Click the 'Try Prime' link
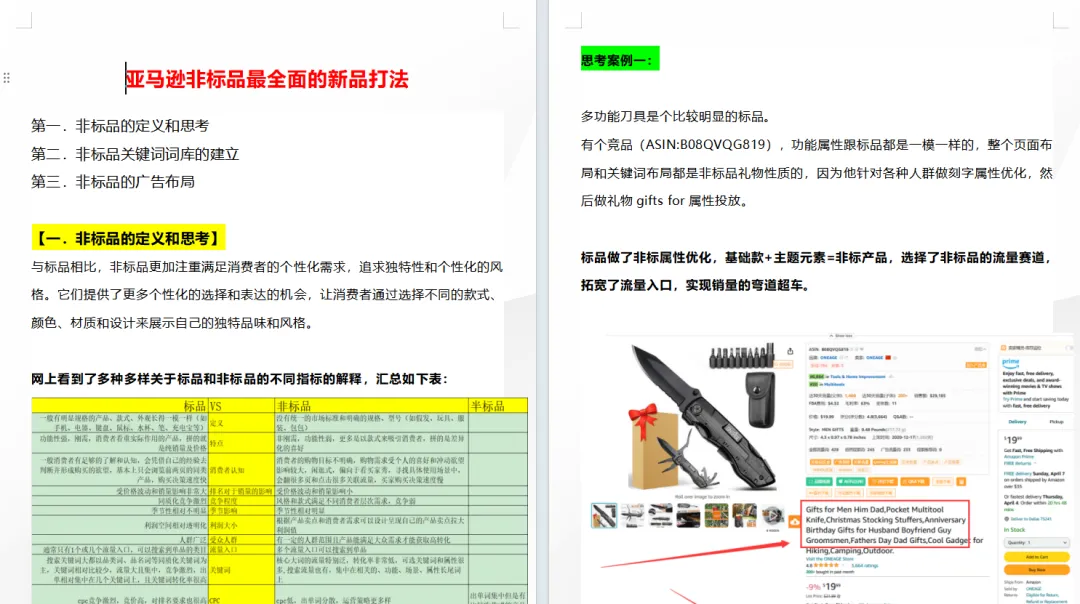This screenshot has width=1080, height=604. [x=1014, y=399]
